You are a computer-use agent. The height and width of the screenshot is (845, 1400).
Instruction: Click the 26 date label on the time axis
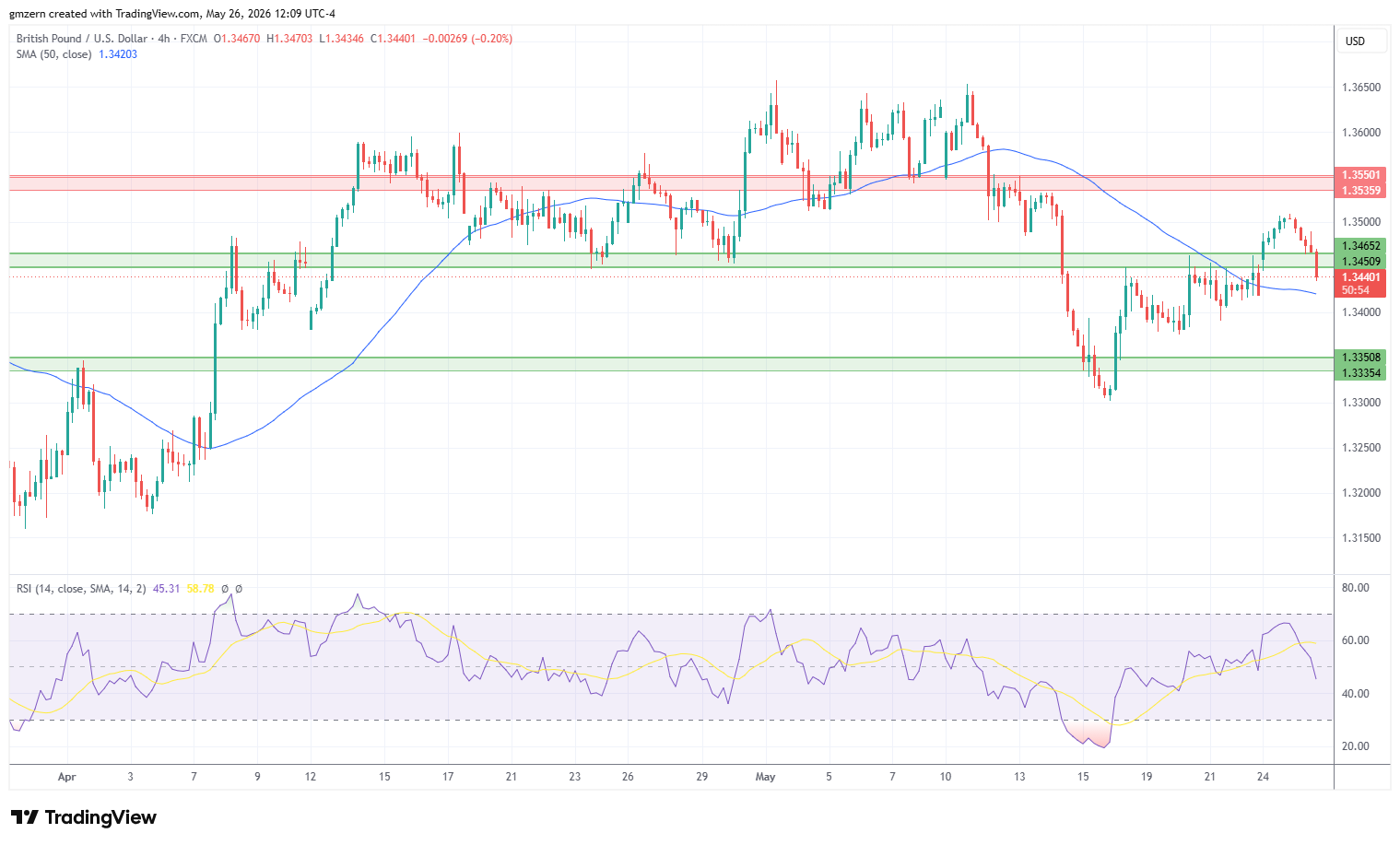628,777
